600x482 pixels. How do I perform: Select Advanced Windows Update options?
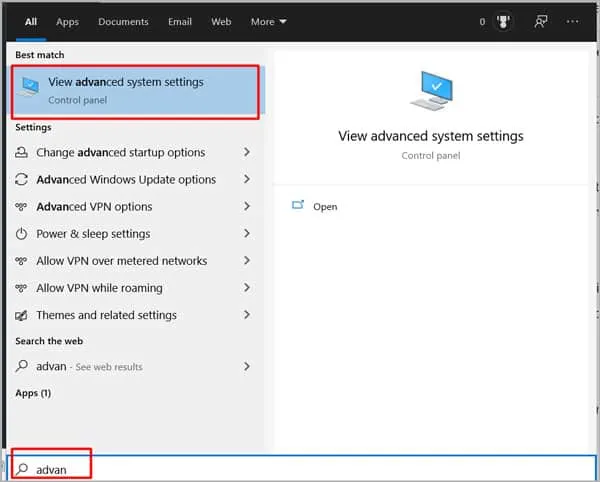[132, 179]
